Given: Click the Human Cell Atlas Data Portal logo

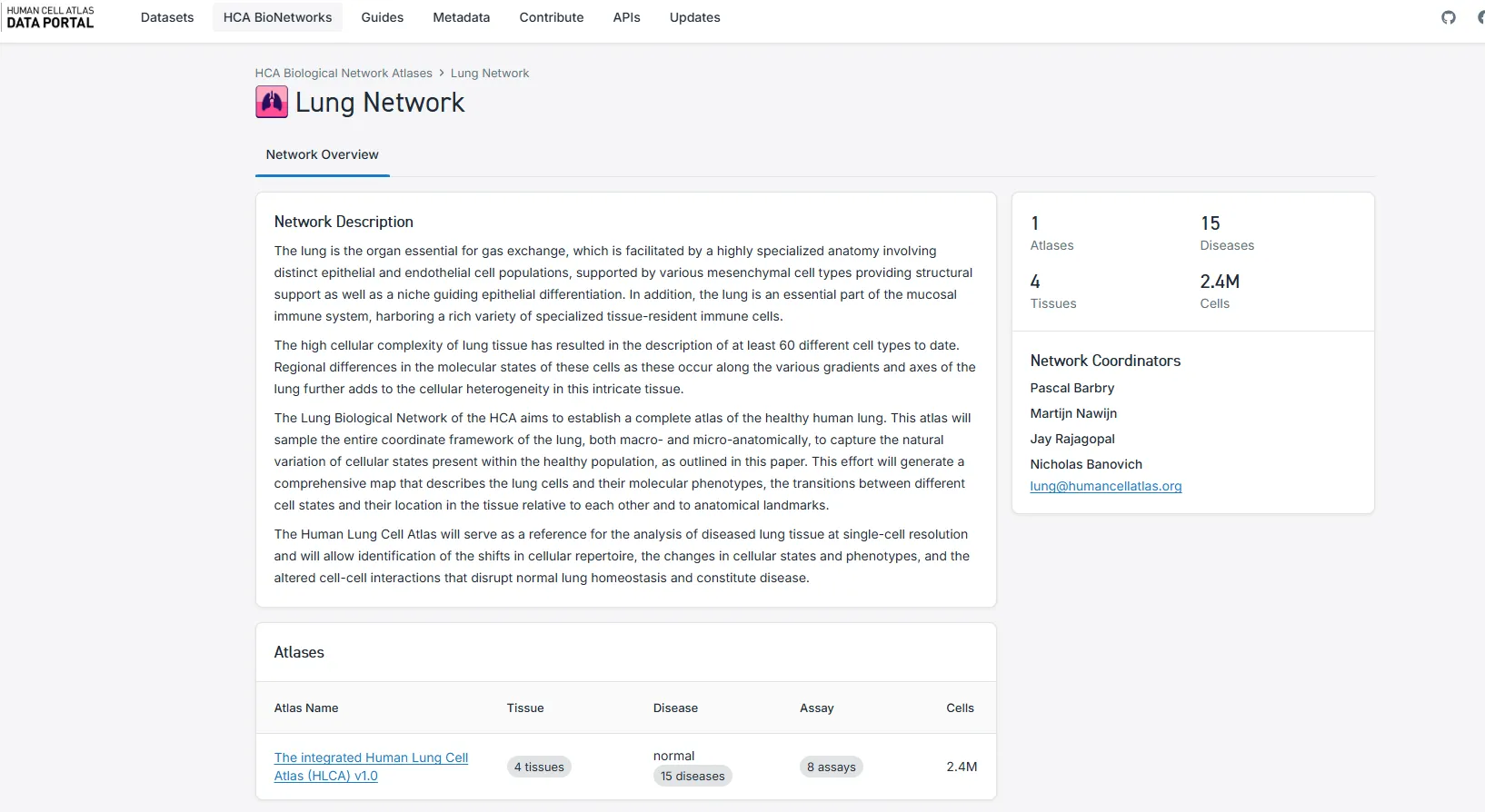Looking at the screenshot, I should [51, 17].
